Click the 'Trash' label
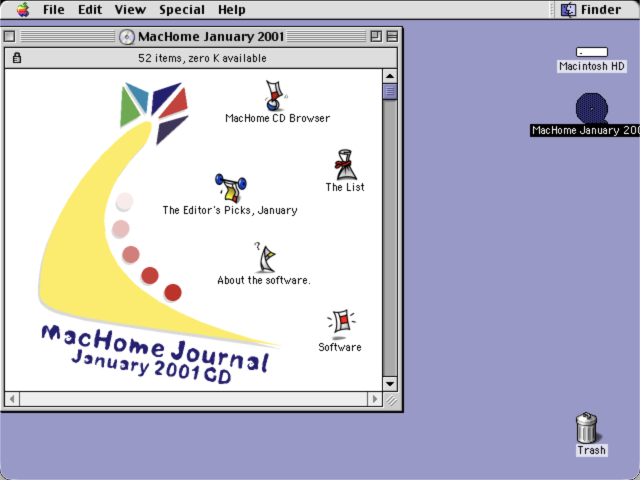Screen dimensions: 640x480 tap(591, 450)
